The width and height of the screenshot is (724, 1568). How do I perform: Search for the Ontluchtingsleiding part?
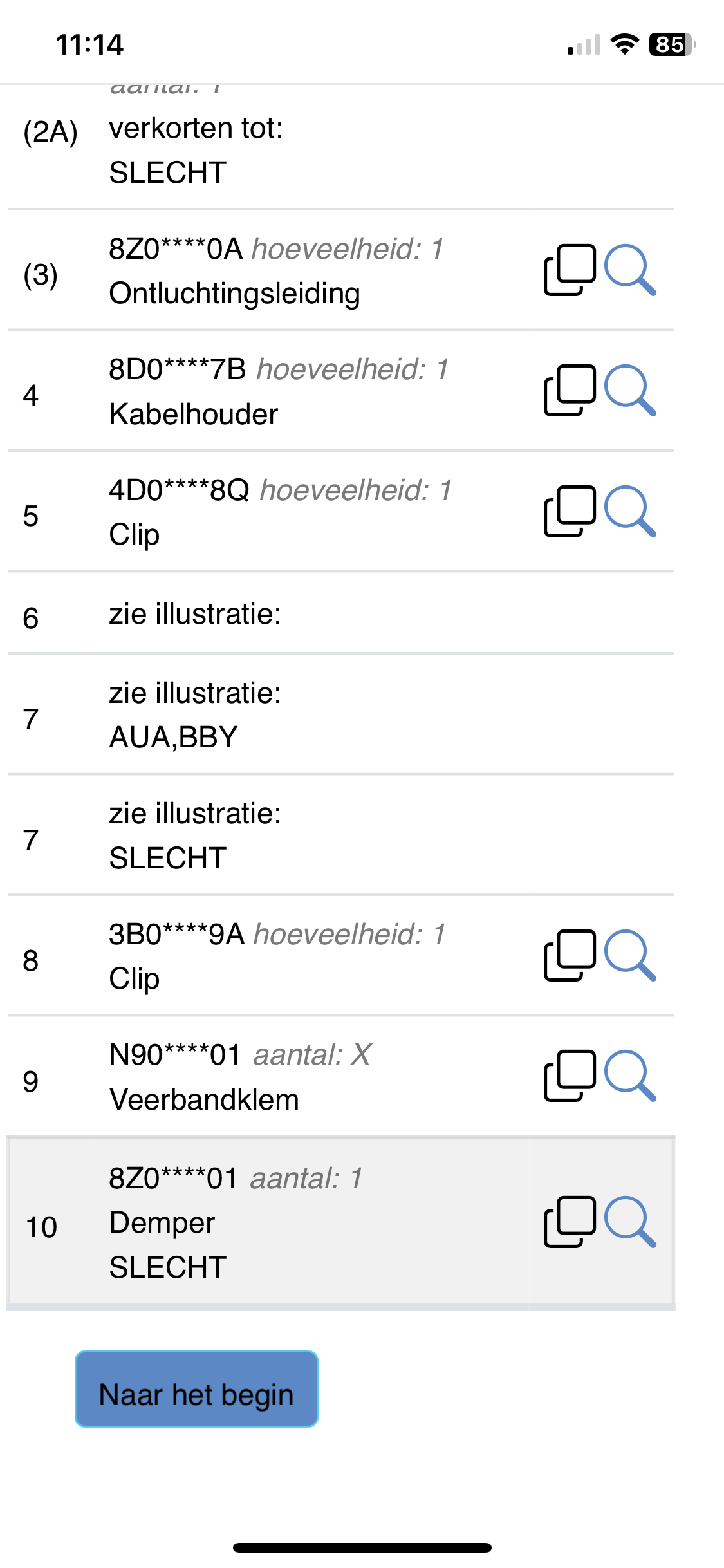point(630,270)
